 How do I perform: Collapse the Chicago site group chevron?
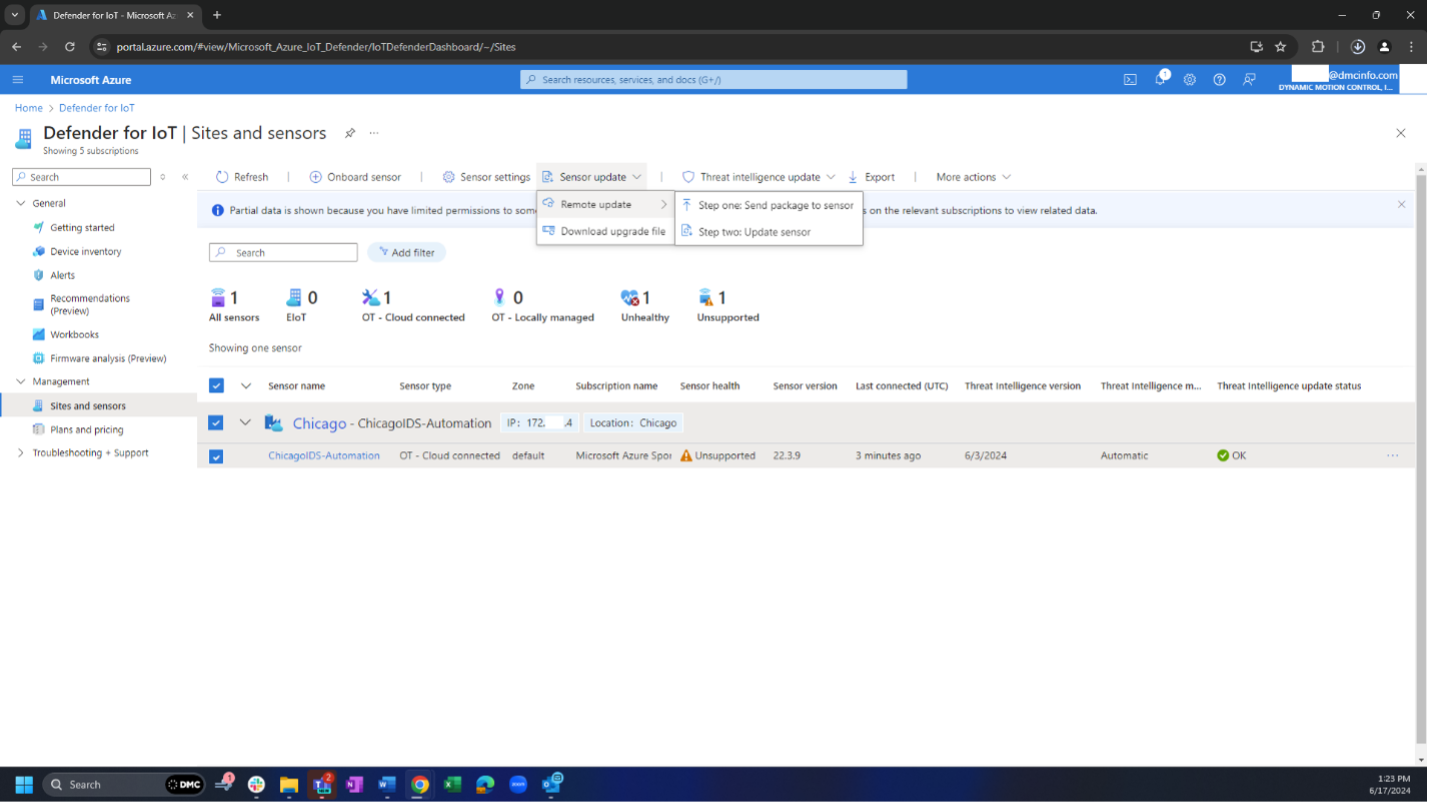pyautogui.click(x=245, y=423)
